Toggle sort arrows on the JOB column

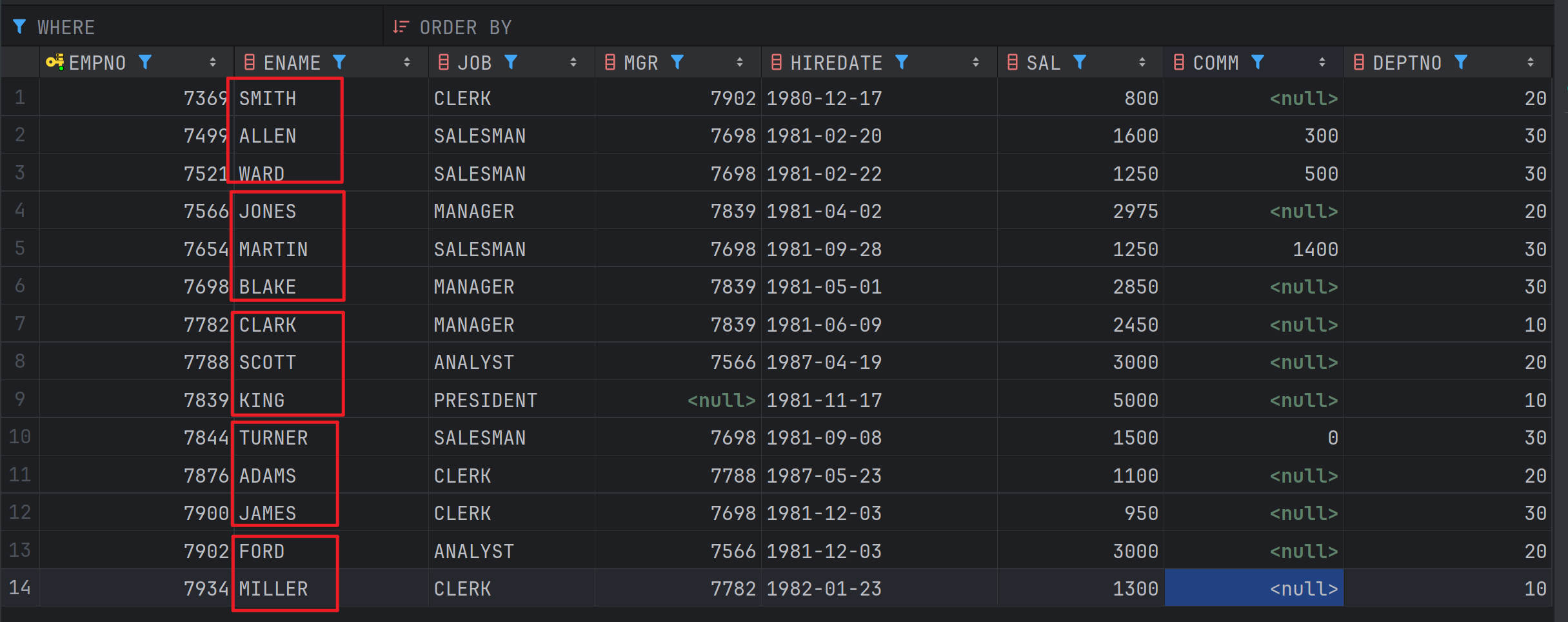pyautogui.click(x=573, y=63)
